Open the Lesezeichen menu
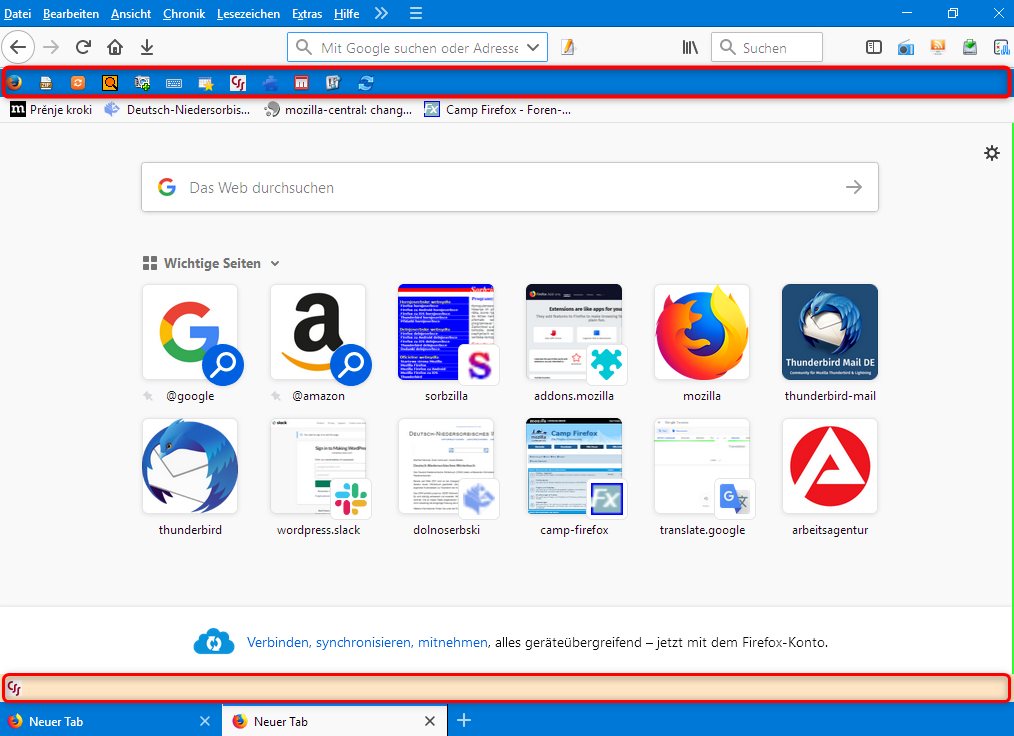The height and width of the screenshot is (736, 1014). pyautogui.click(x=248, y=14)
